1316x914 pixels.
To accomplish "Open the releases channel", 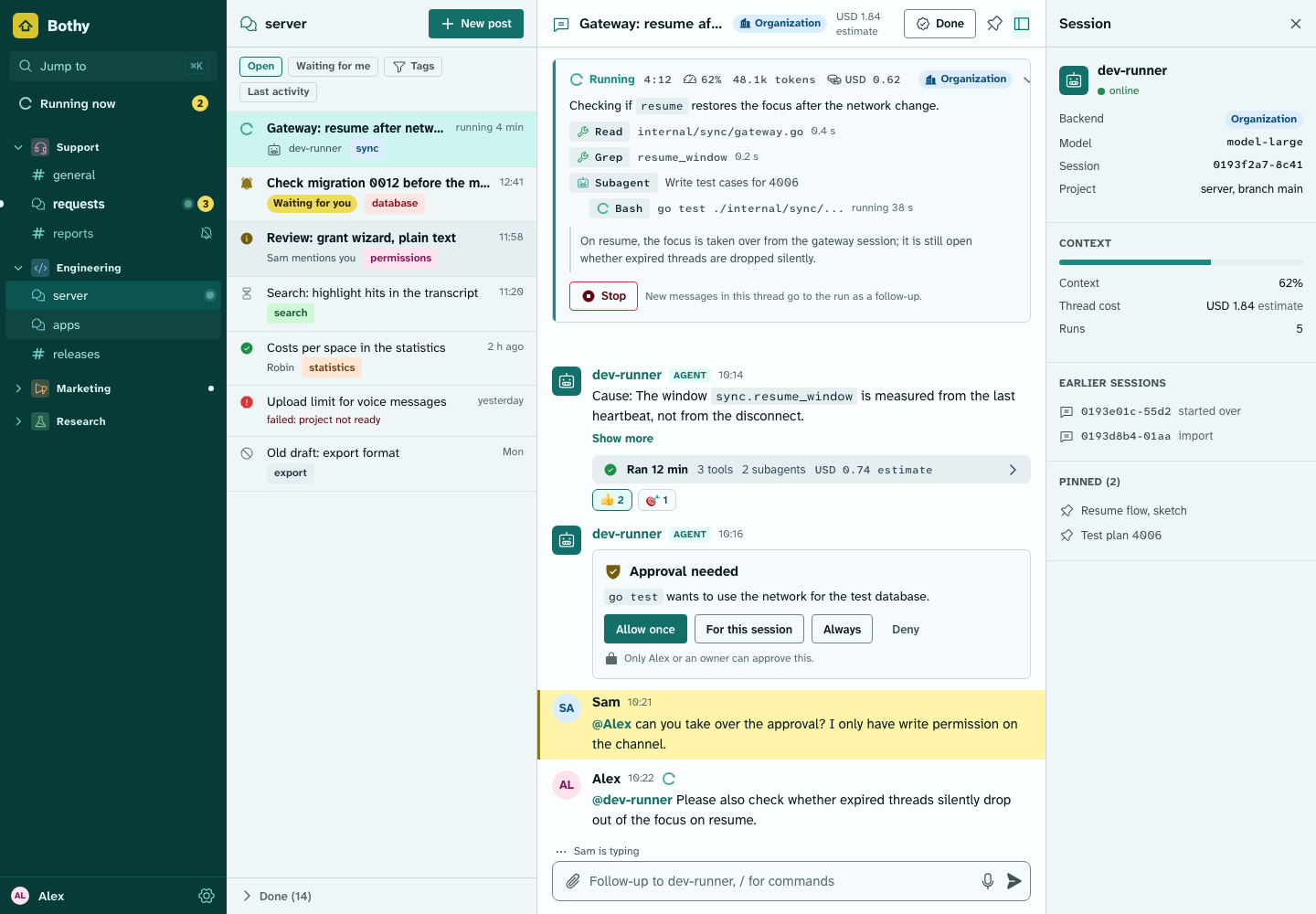I will (x=113, y=354).
